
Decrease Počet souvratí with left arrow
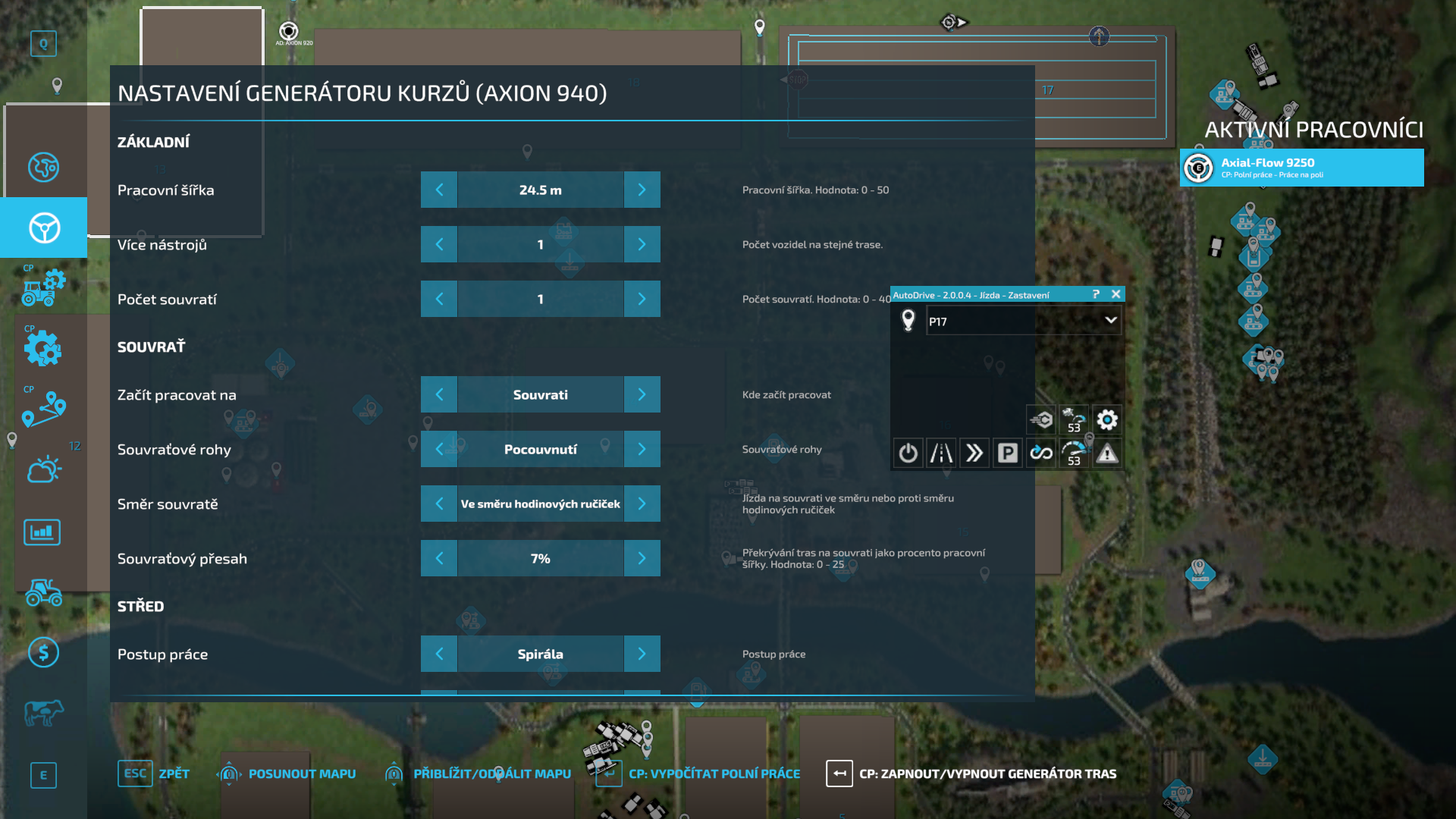[x=439, y=299]
